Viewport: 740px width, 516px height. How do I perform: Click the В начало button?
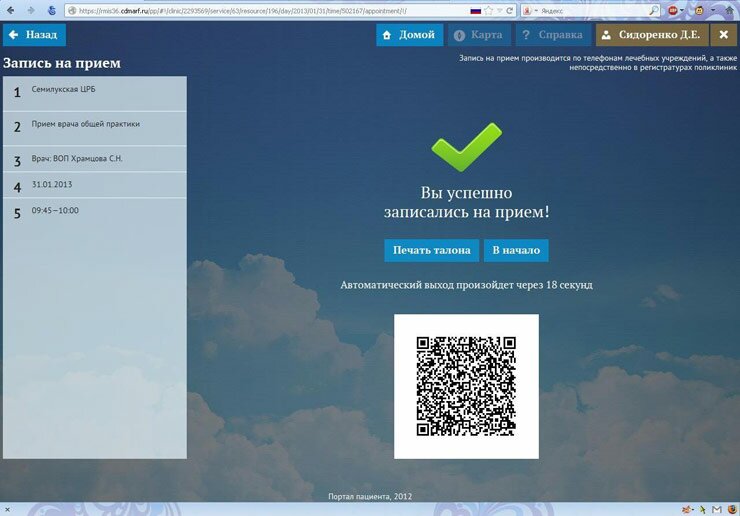[516, 250]
